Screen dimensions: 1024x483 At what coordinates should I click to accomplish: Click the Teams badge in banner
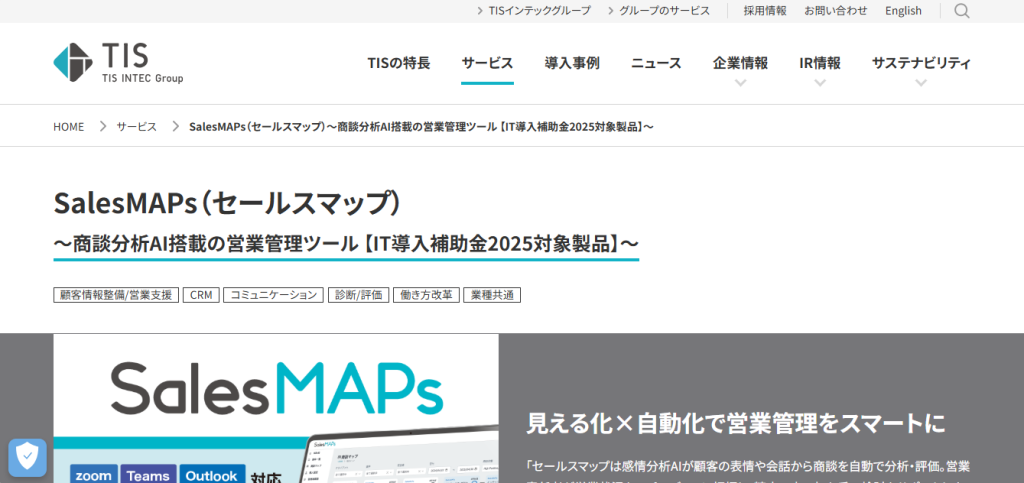click(x=148, y=475)
